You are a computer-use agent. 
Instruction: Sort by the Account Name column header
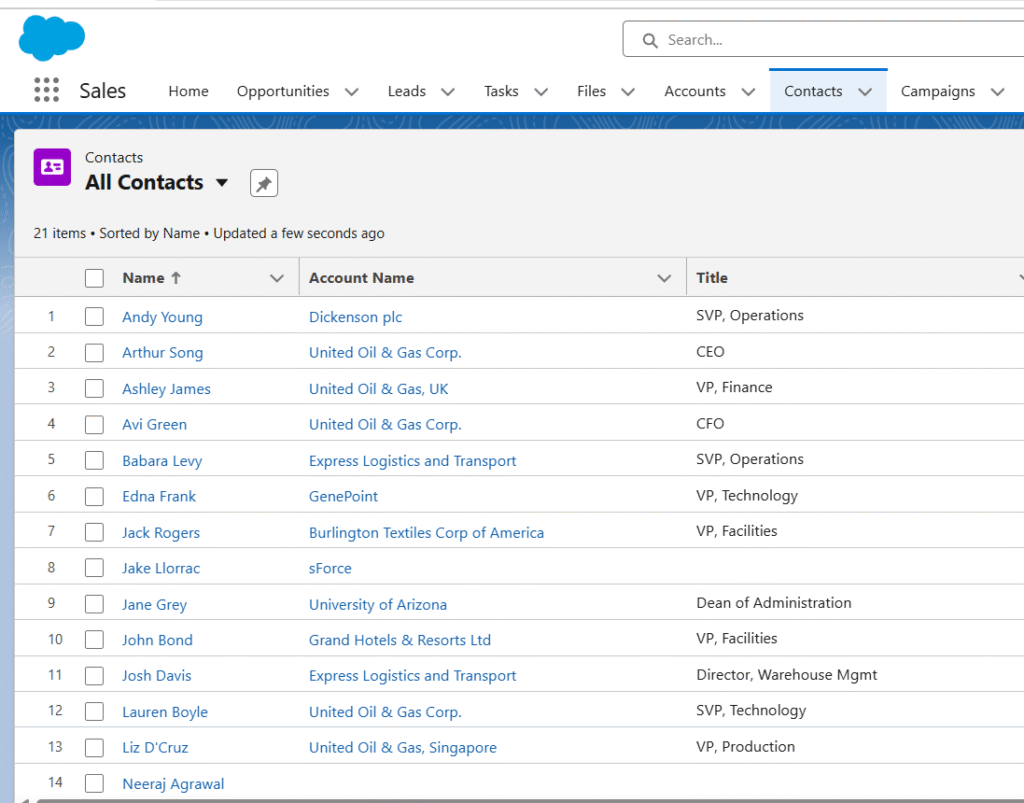362,278
